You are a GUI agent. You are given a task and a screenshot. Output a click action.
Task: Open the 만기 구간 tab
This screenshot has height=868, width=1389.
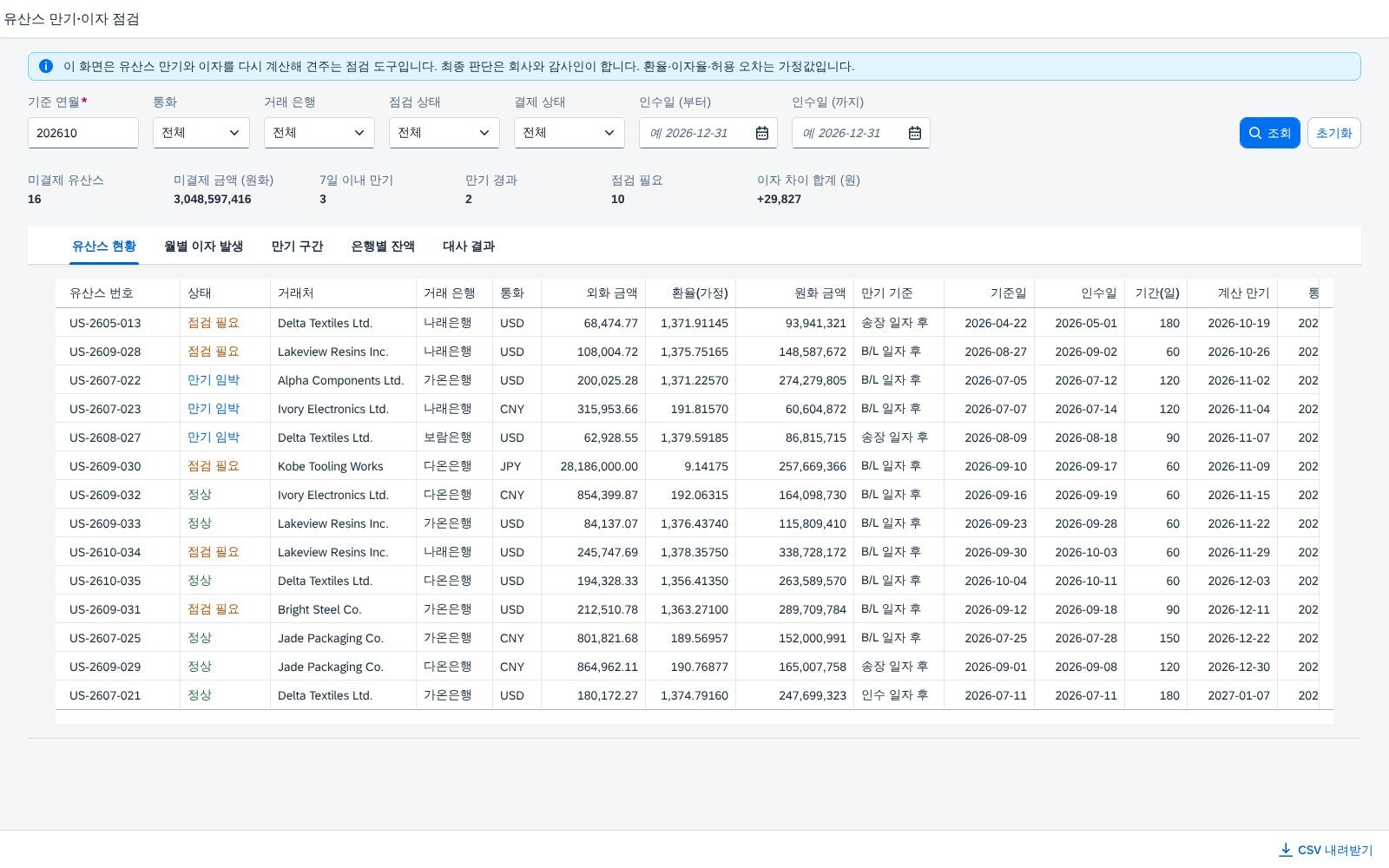297,247
